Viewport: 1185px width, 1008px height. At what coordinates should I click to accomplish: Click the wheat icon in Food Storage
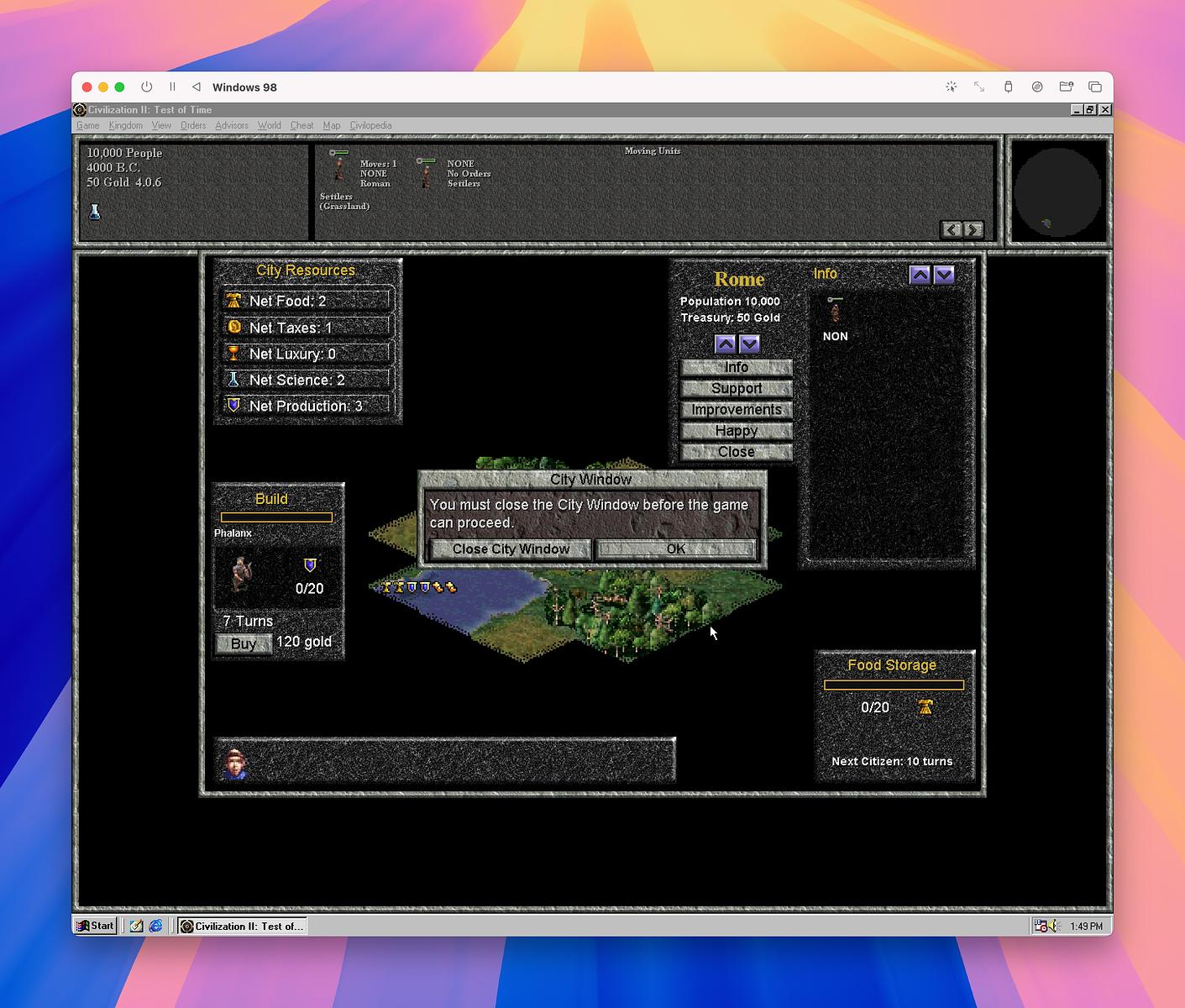(925, 707)
